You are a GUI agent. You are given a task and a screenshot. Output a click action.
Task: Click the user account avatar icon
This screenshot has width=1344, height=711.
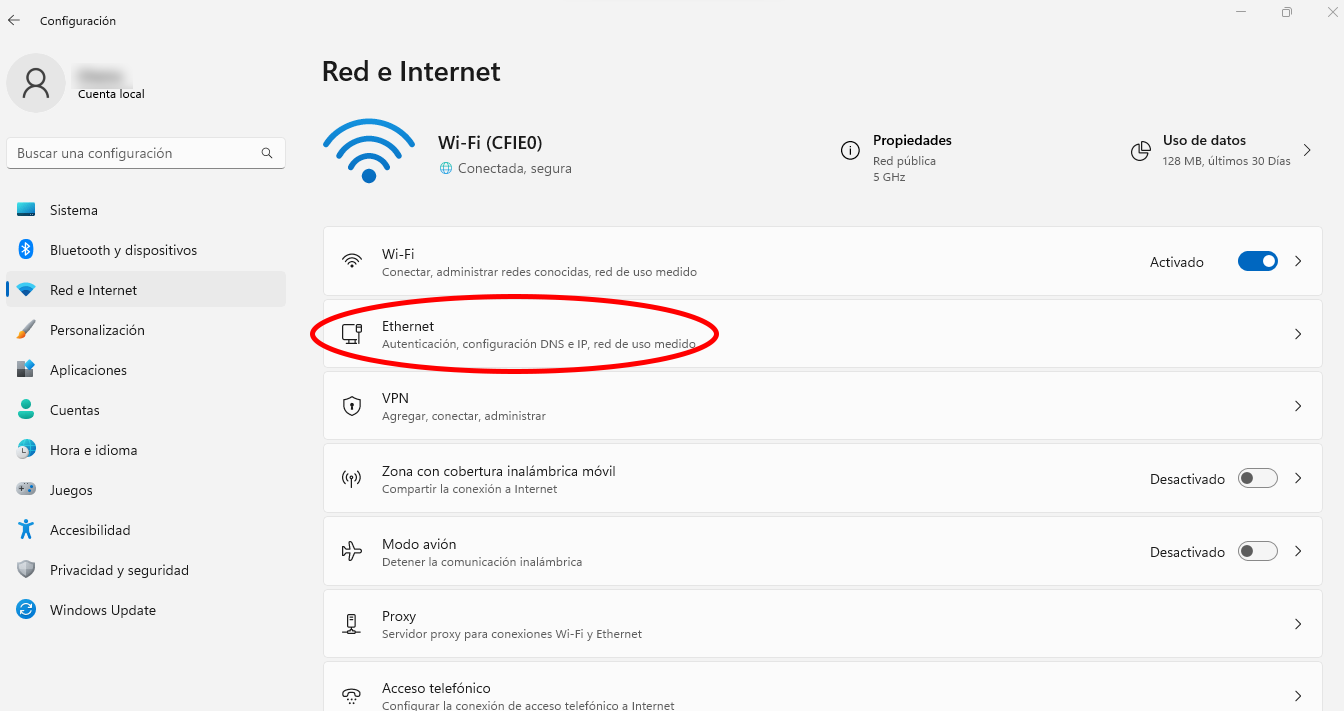click(36, 83)
